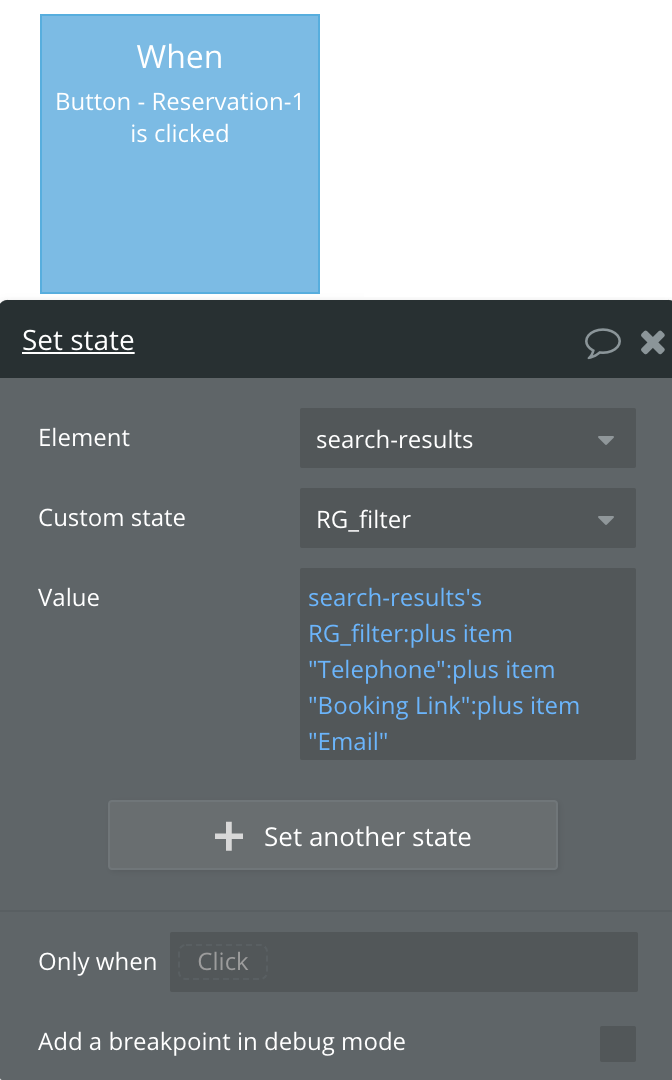
Task: Click the plus icon beside Set another state
Action: [x=229, y=836]
